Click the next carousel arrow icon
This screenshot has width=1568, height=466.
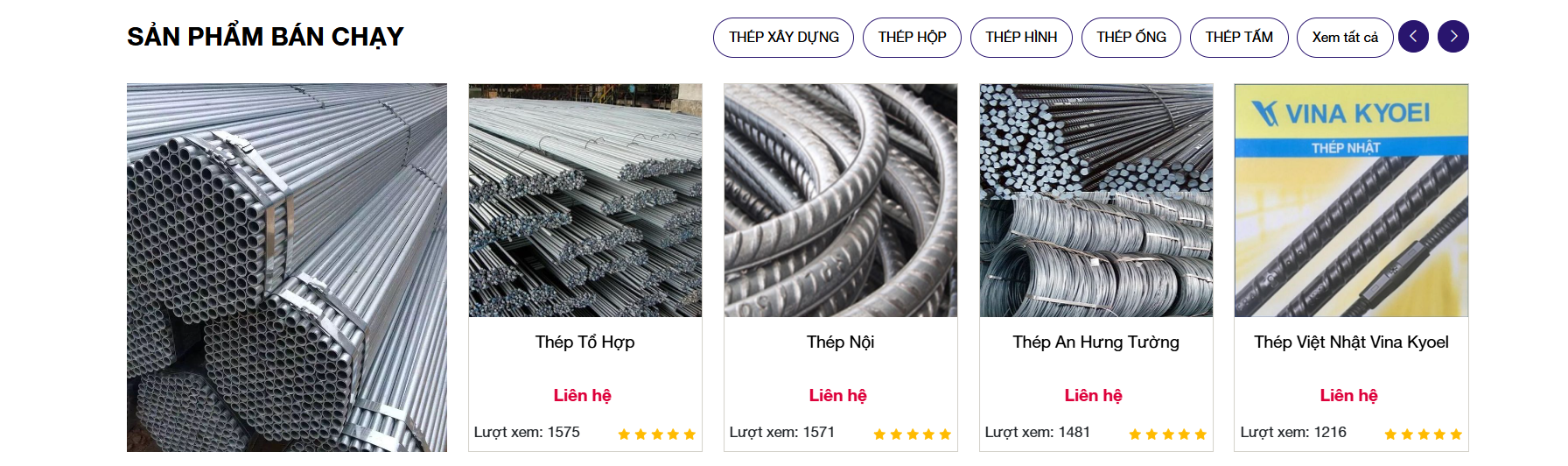click(x=1453, y=37)
